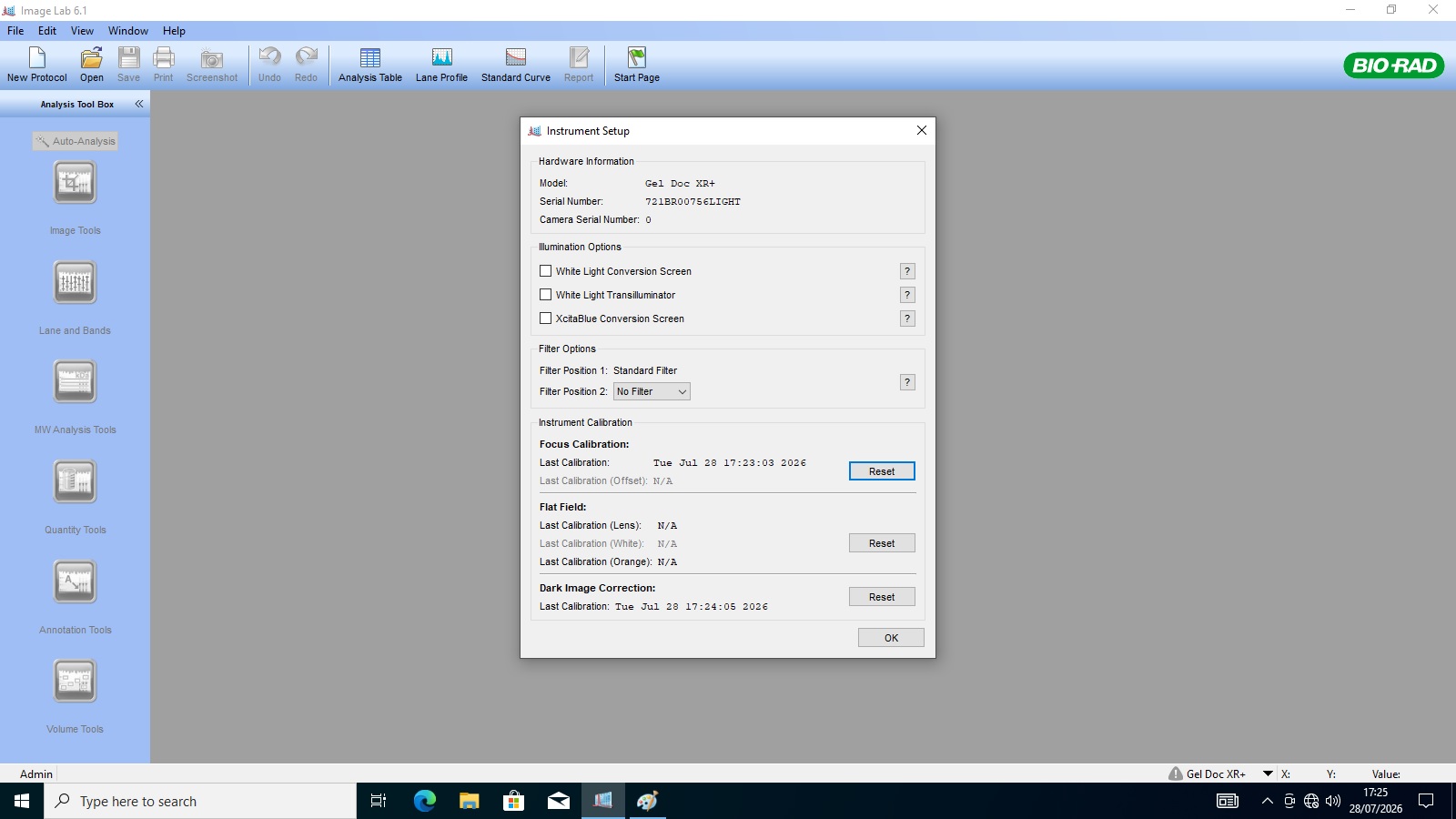Click the Lane Profile toolbar icon

click(441, 65)
